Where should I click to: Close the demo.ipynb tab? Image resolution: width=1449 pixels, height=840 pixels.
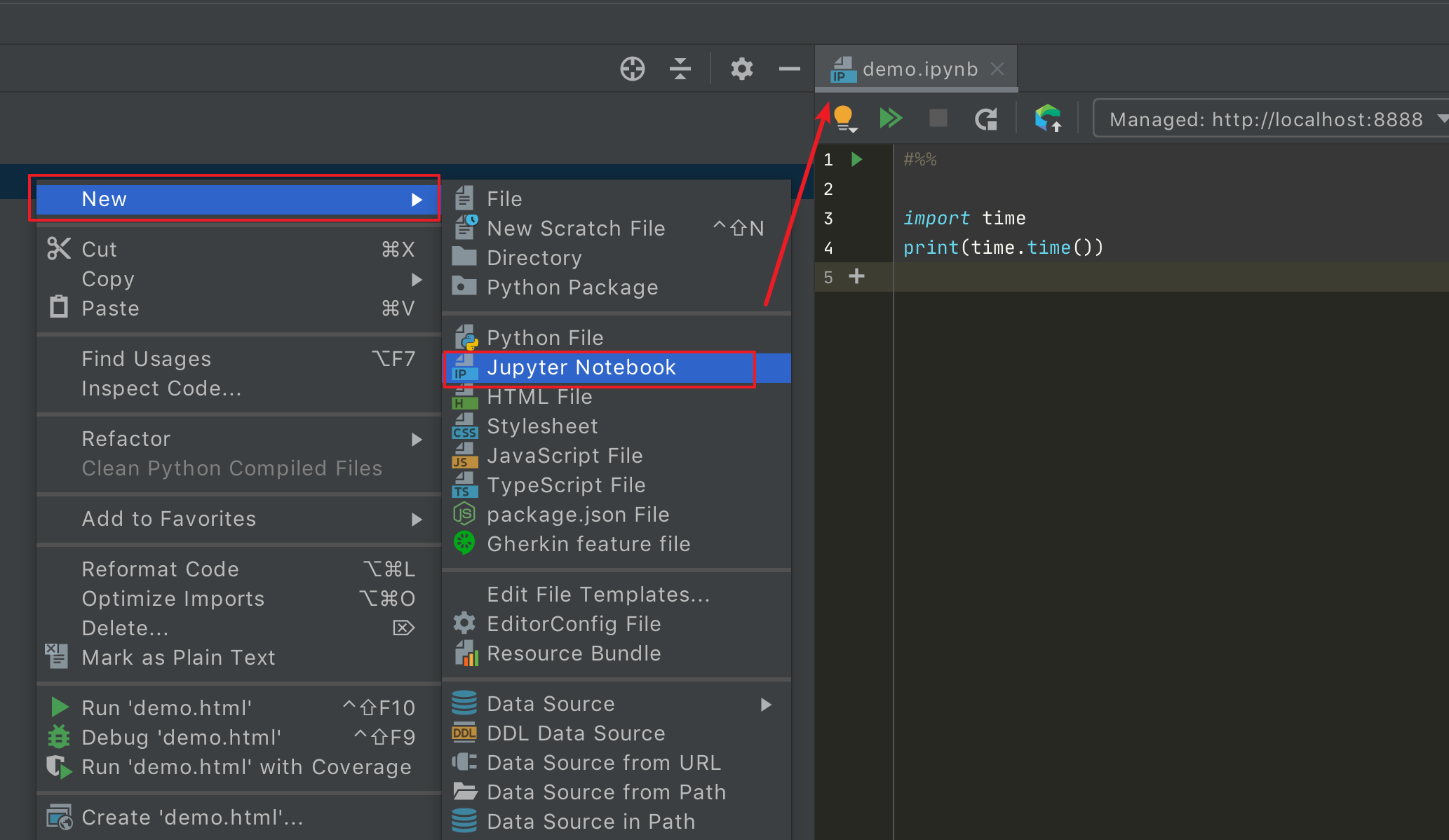tap(997, 69)
